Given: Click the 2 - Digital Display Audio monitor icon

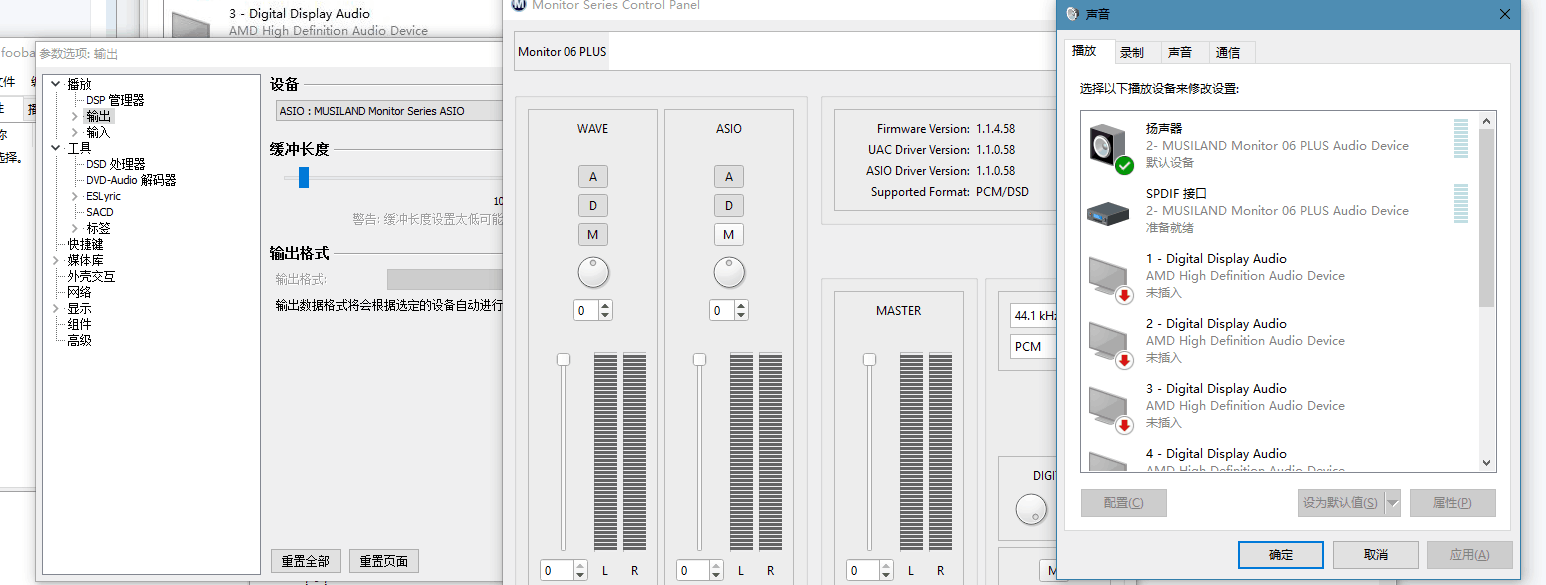Looking at the screenshot, I should (1109, 342).
